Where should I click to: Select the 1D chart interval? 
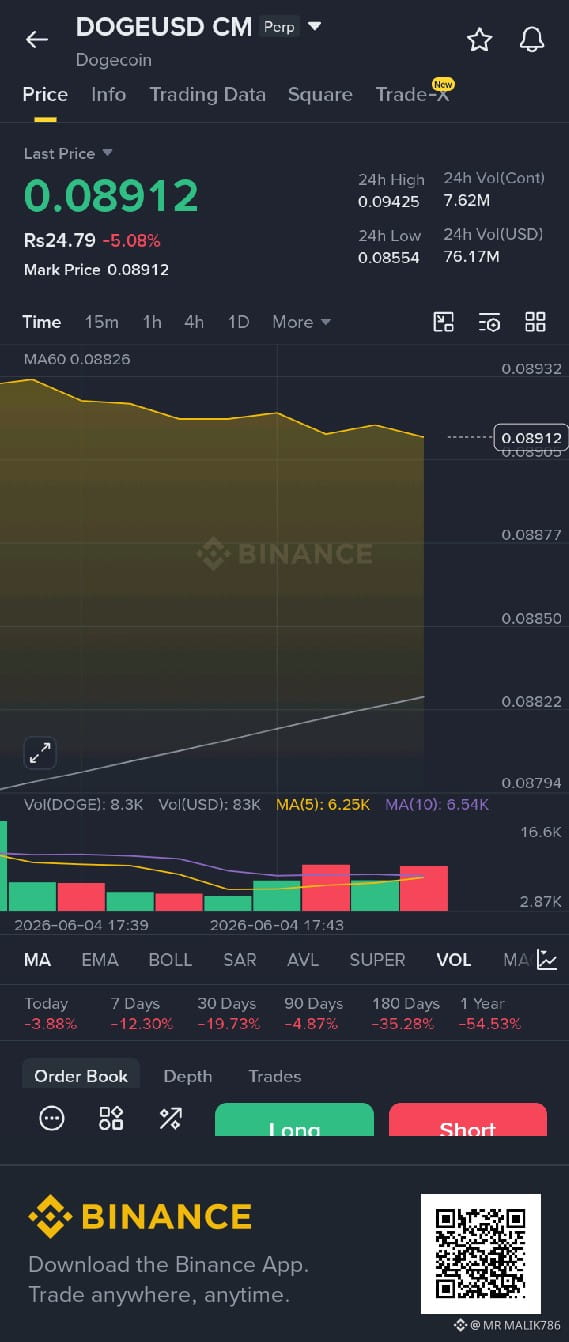tap(238, 321)
